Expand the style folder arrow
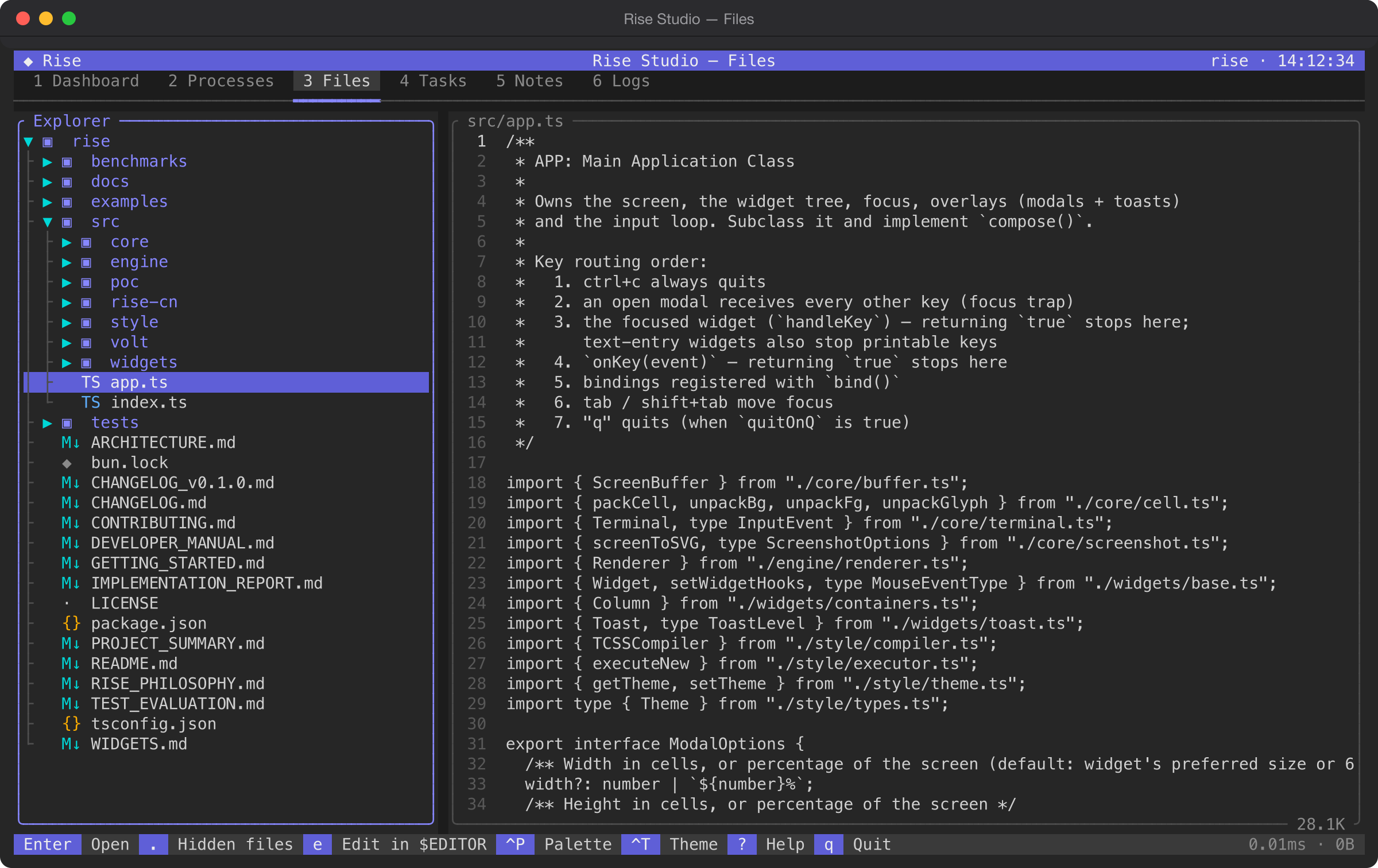This screenshot has height=868, width=1378. (x=67, y=323)
